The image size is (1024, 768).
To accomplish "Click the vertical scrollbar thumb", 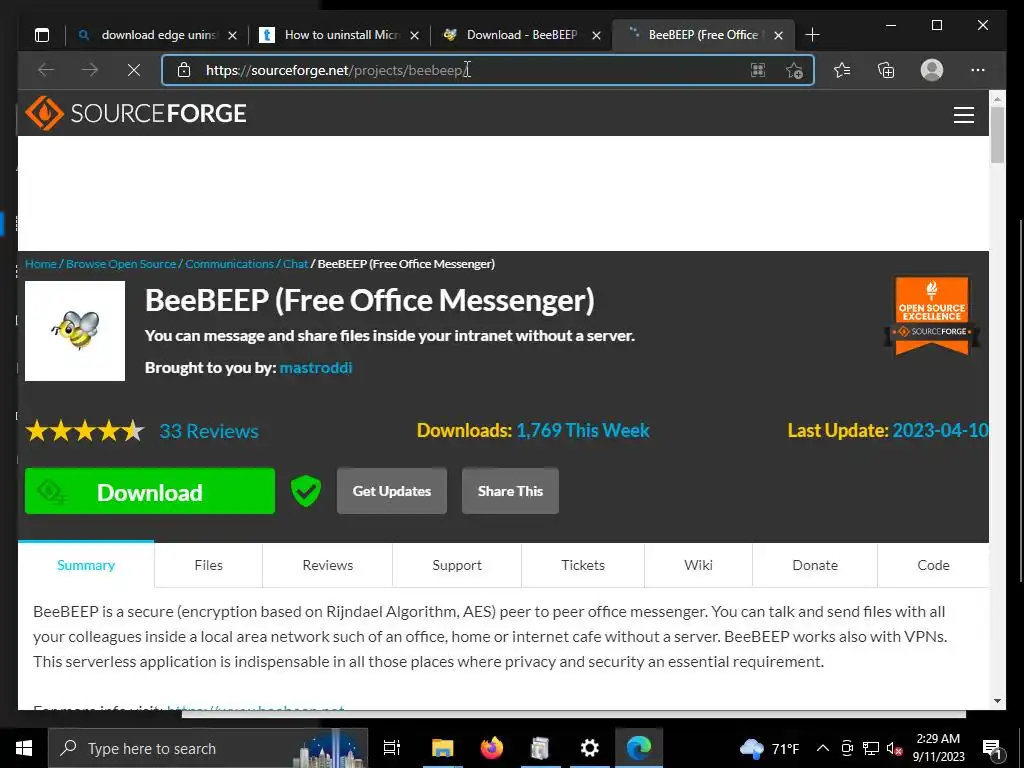I will click(997, 135).
